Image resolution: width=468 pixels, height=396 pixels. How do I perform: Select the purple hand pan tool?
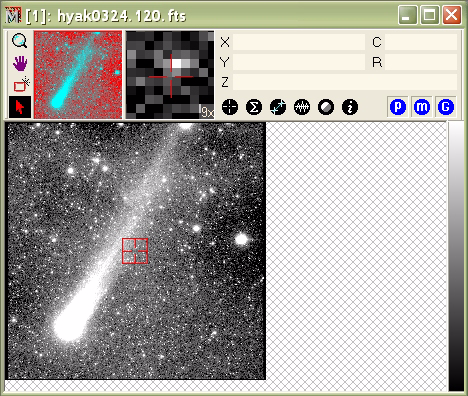(x=20, y=63)
